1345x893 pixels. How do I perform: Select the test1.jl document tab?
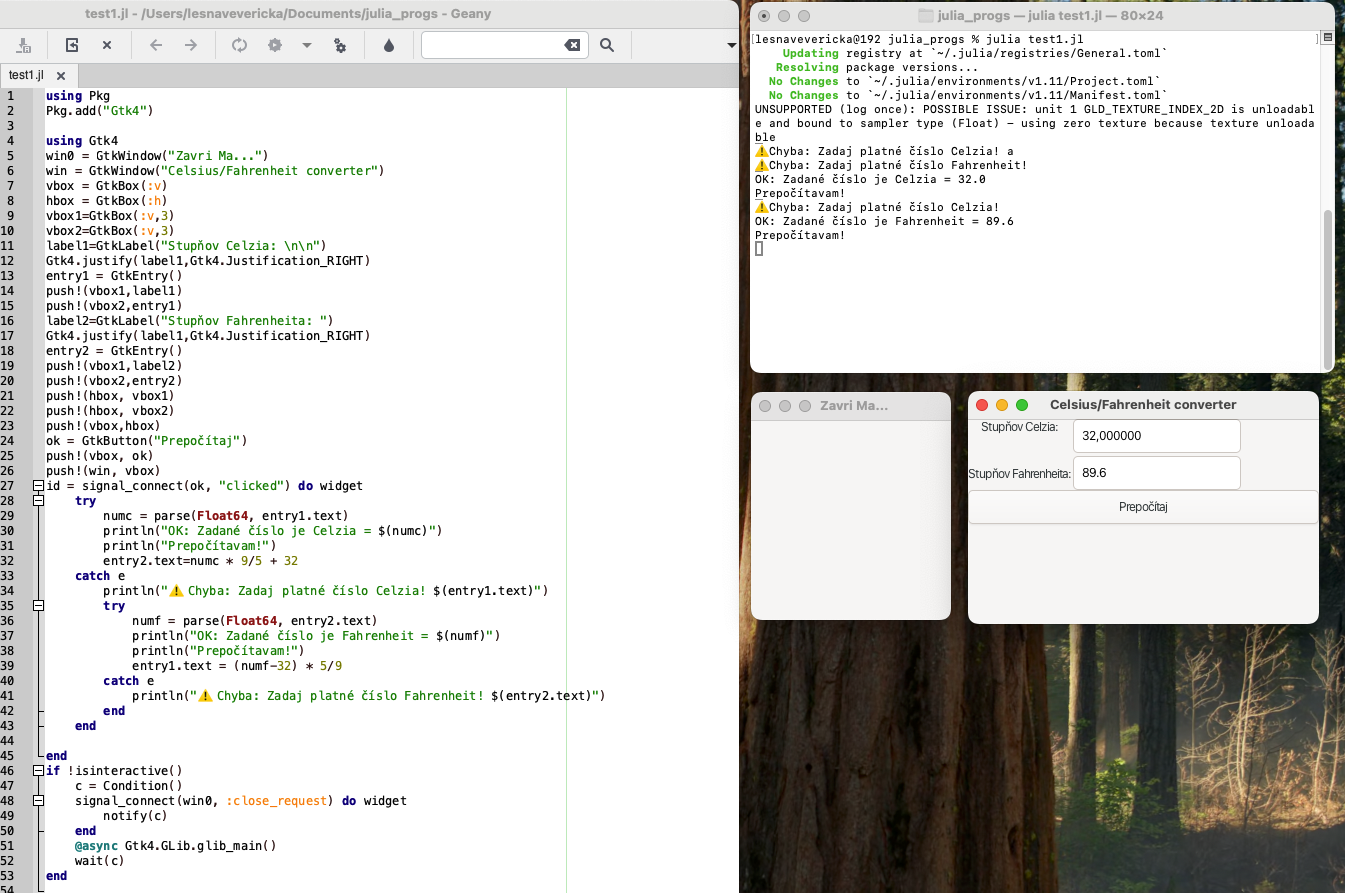pyautogui.click(x=27, y=76)
